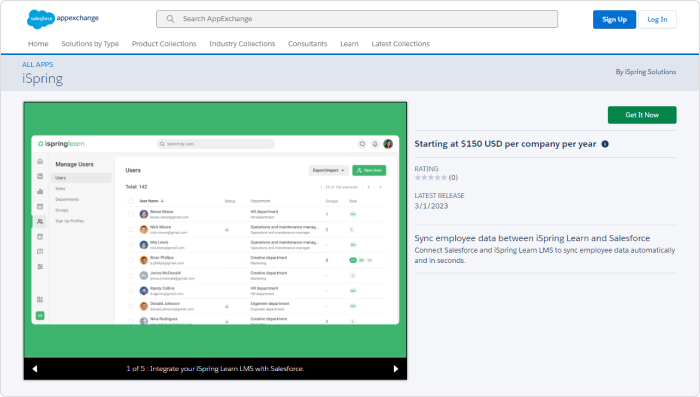Go to the next users page with the right chevron

coord(380,187)
